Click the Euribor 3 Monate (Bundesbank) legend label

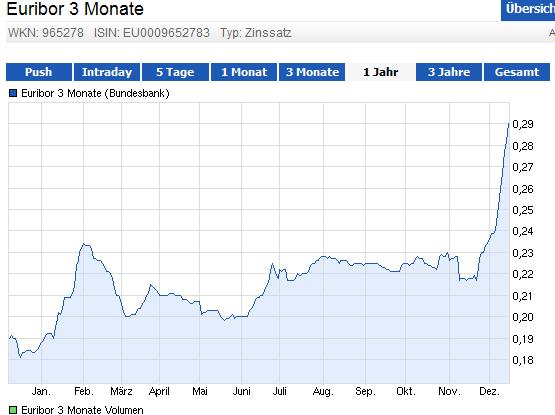(x=95, y=93)
